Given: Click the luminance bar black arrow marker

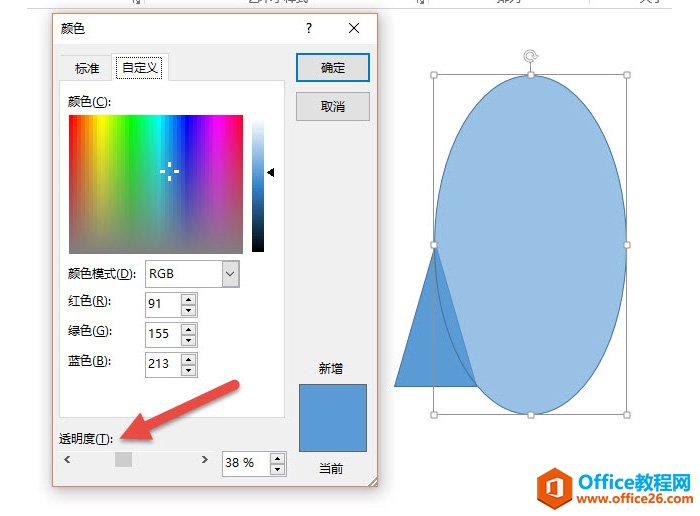Looking at the screenshot, I should tap(270, 172).
